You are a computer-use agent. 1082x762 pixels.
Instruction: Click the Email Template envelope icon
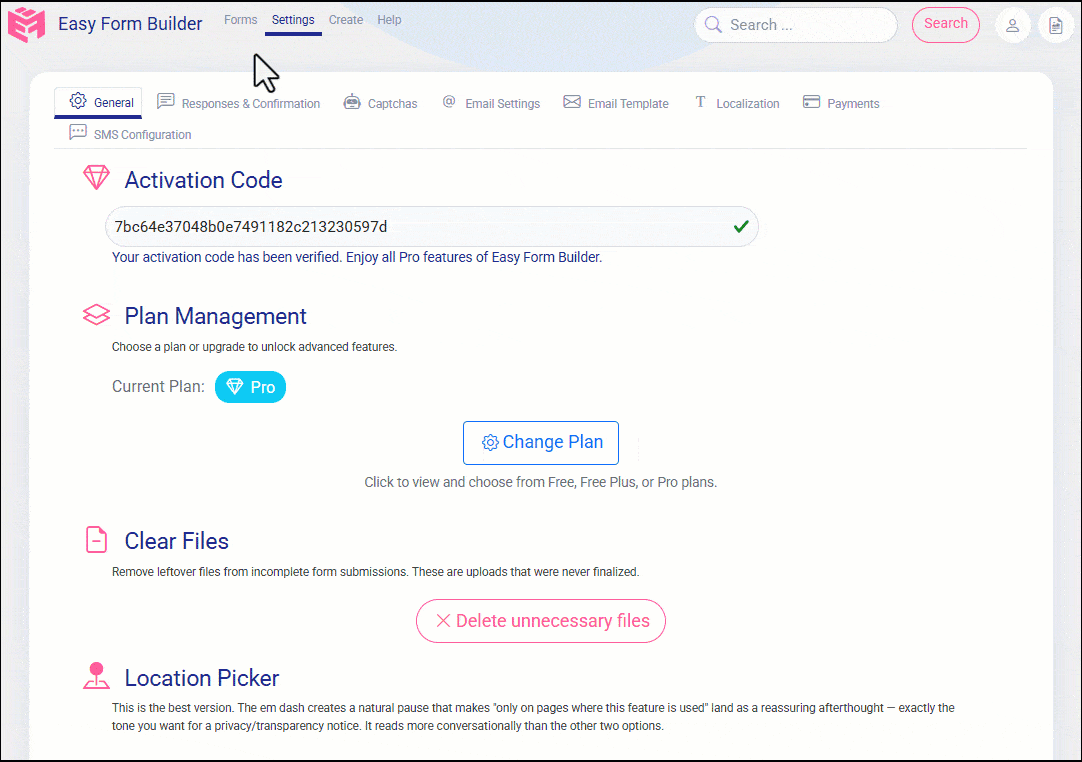(572, 102)
